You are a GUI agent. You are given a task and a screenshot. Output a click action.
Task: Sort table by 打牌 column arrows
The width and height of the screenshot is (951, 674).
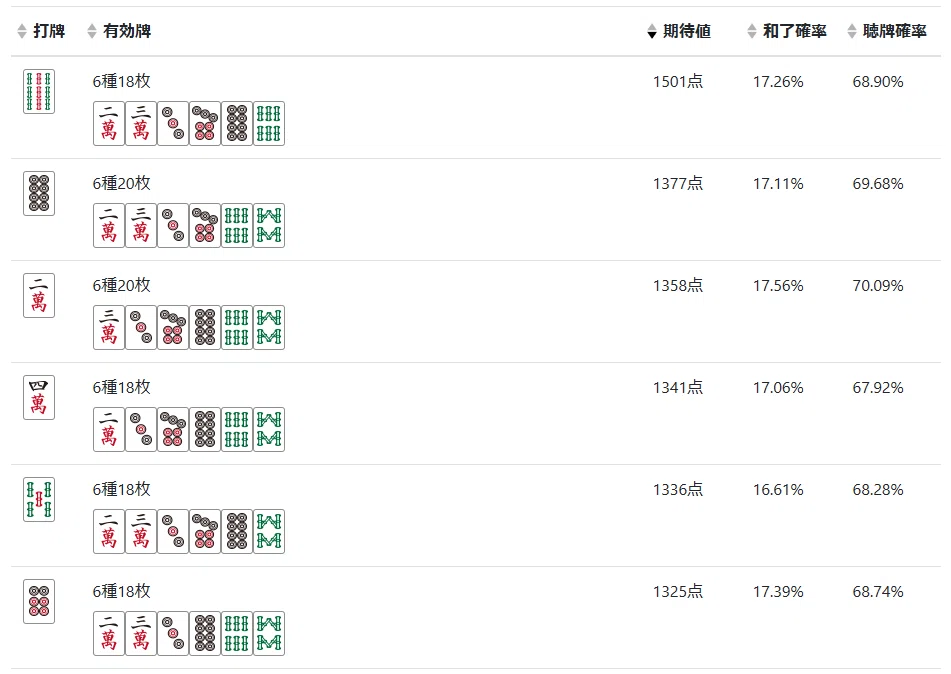coord(22,31)
